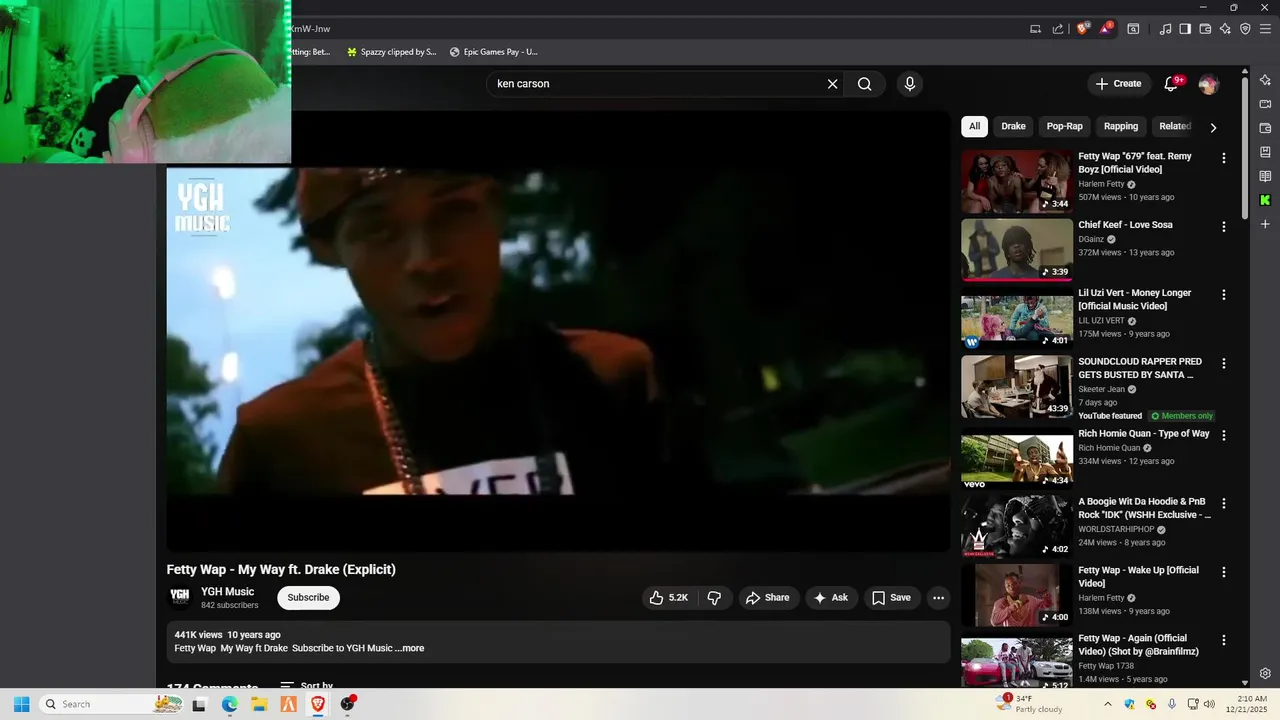Start voice search with microphone
The image size is (1280, 720).
coord(909,84)
